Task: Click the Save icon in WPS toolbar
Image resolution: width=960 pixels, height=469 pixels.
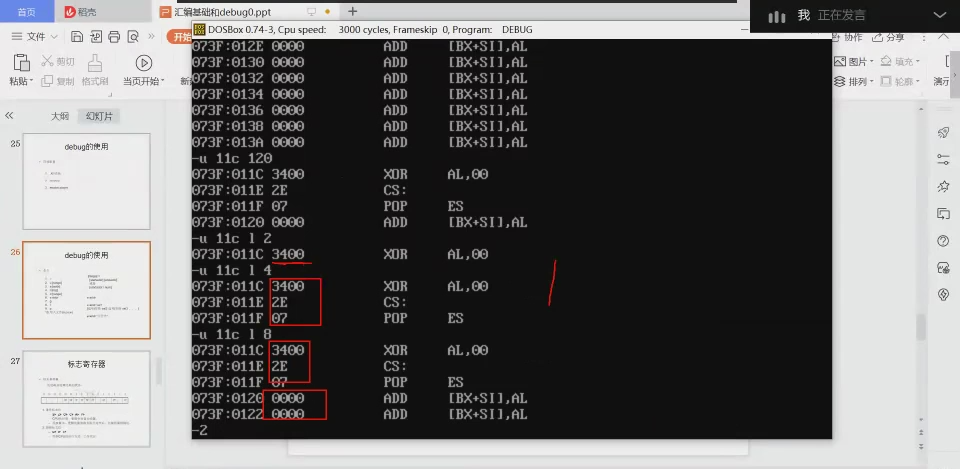Action: coord(77,37)
